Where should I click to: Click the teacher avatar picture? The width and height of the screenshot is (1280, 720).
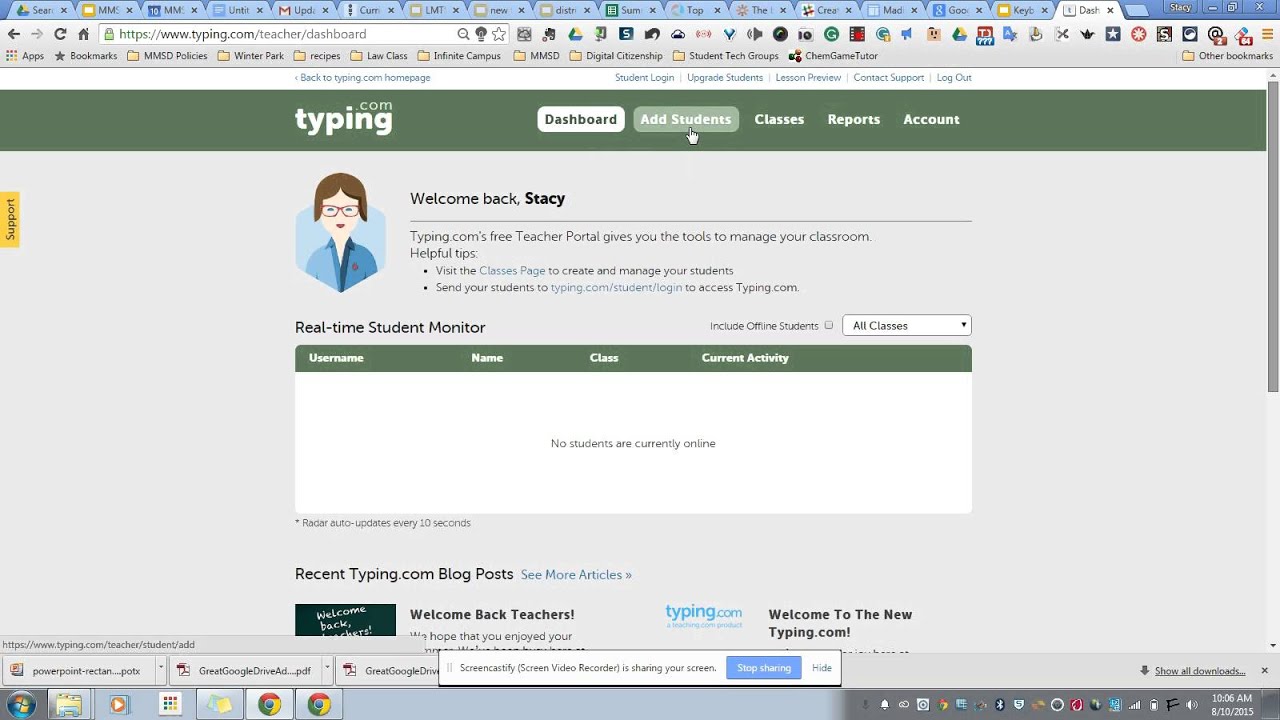(x=340, y=232)
